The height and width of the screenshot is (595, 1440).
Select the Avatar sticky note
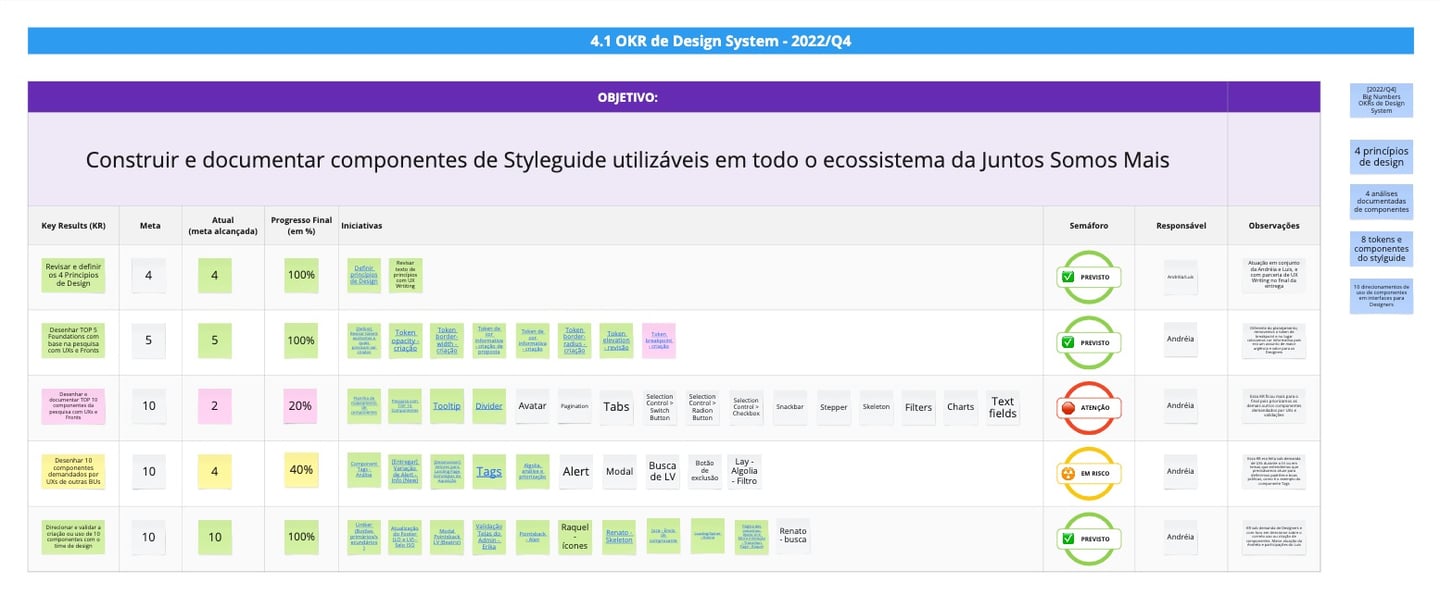coord(532,406)
